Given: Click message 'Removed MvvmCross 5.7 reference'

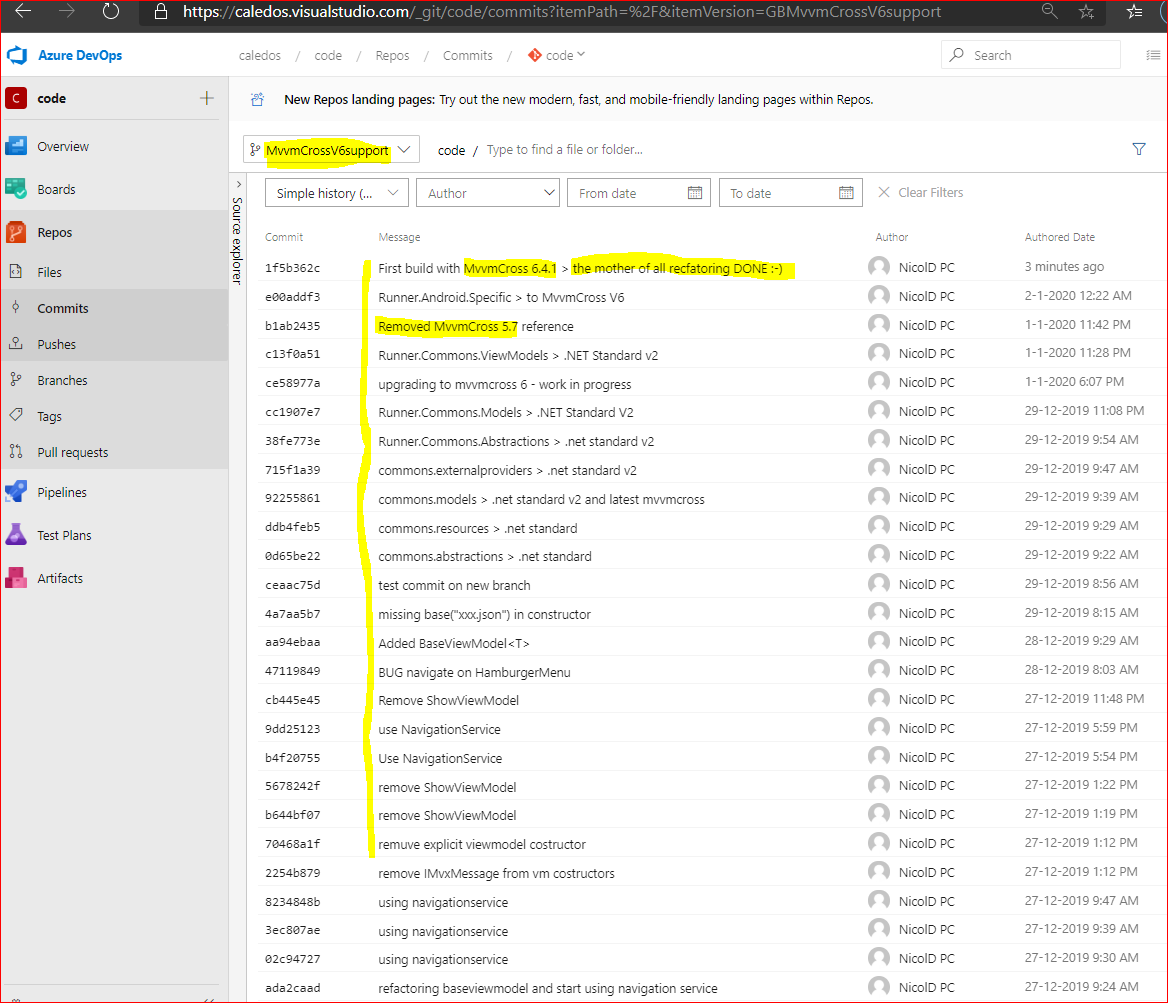Looking at the screenshot, I should coord(476,326).
